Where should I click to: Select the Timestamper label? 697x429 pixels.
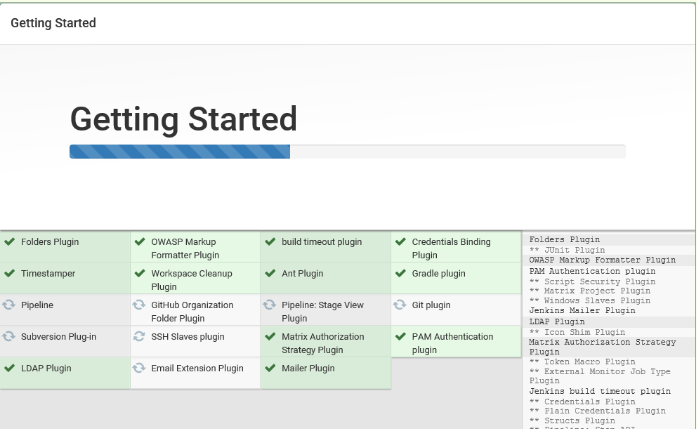coord(48,273)
